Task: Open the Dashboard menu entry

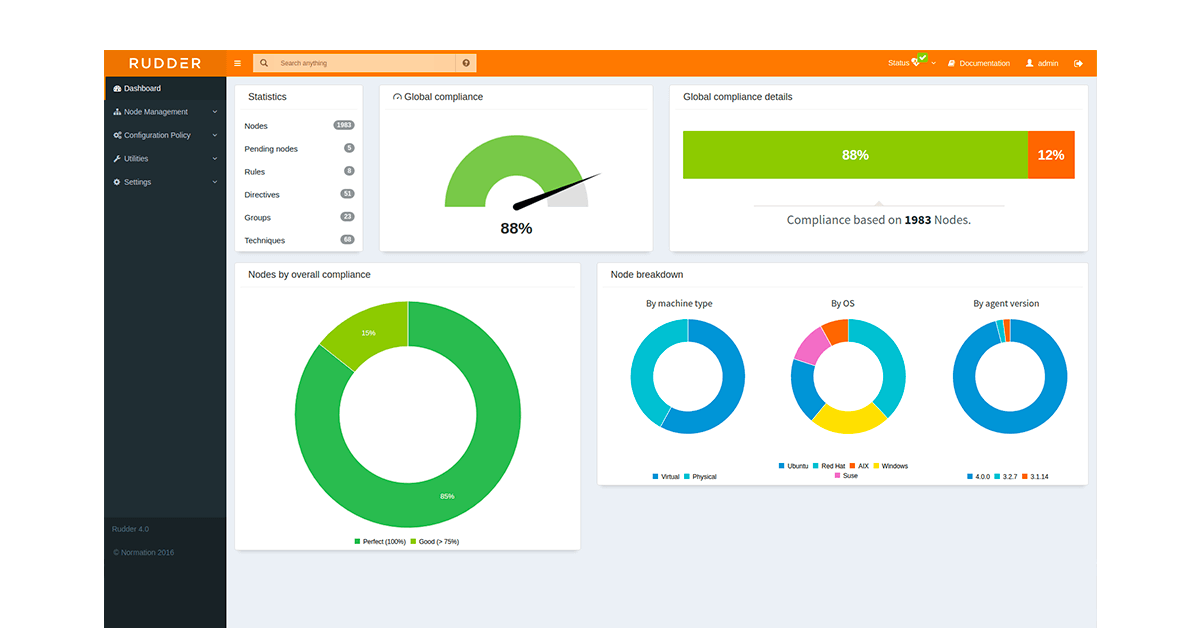Action: (x=147, y=88)
